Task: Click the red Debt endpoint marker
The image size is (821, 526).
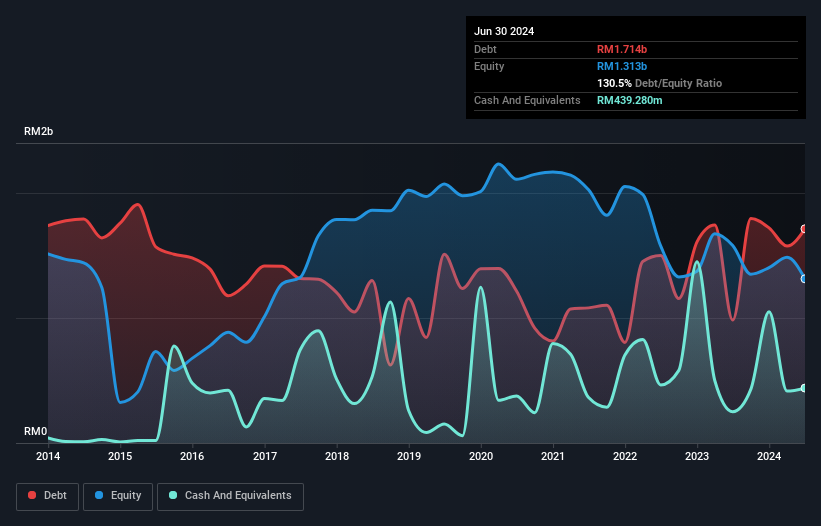Action: 804,229
